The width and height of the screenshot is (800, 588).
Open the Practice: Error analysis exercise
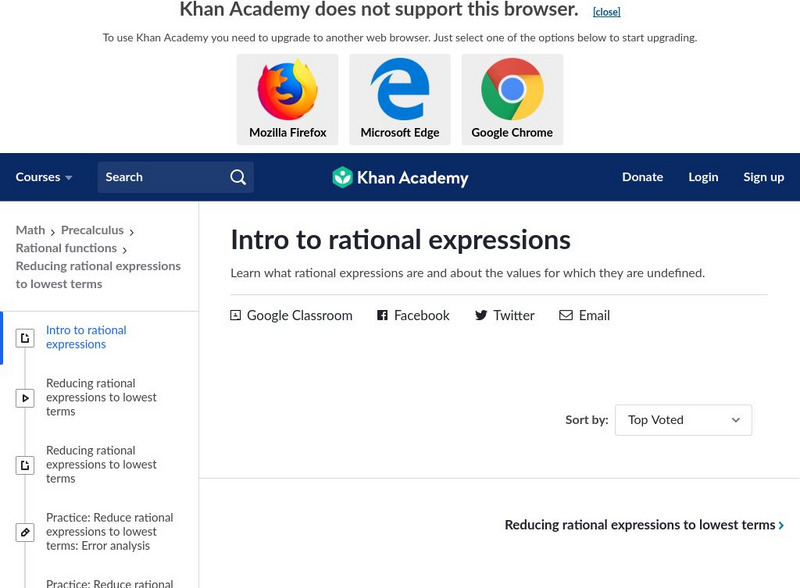click(109, 532)
